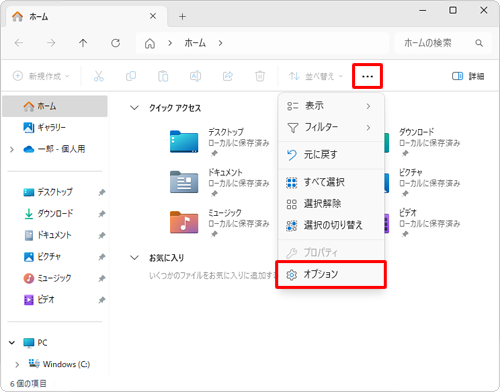Open a new tab with plus button
Viewport: 500px width, 392px height.
[x=182, y=16]
